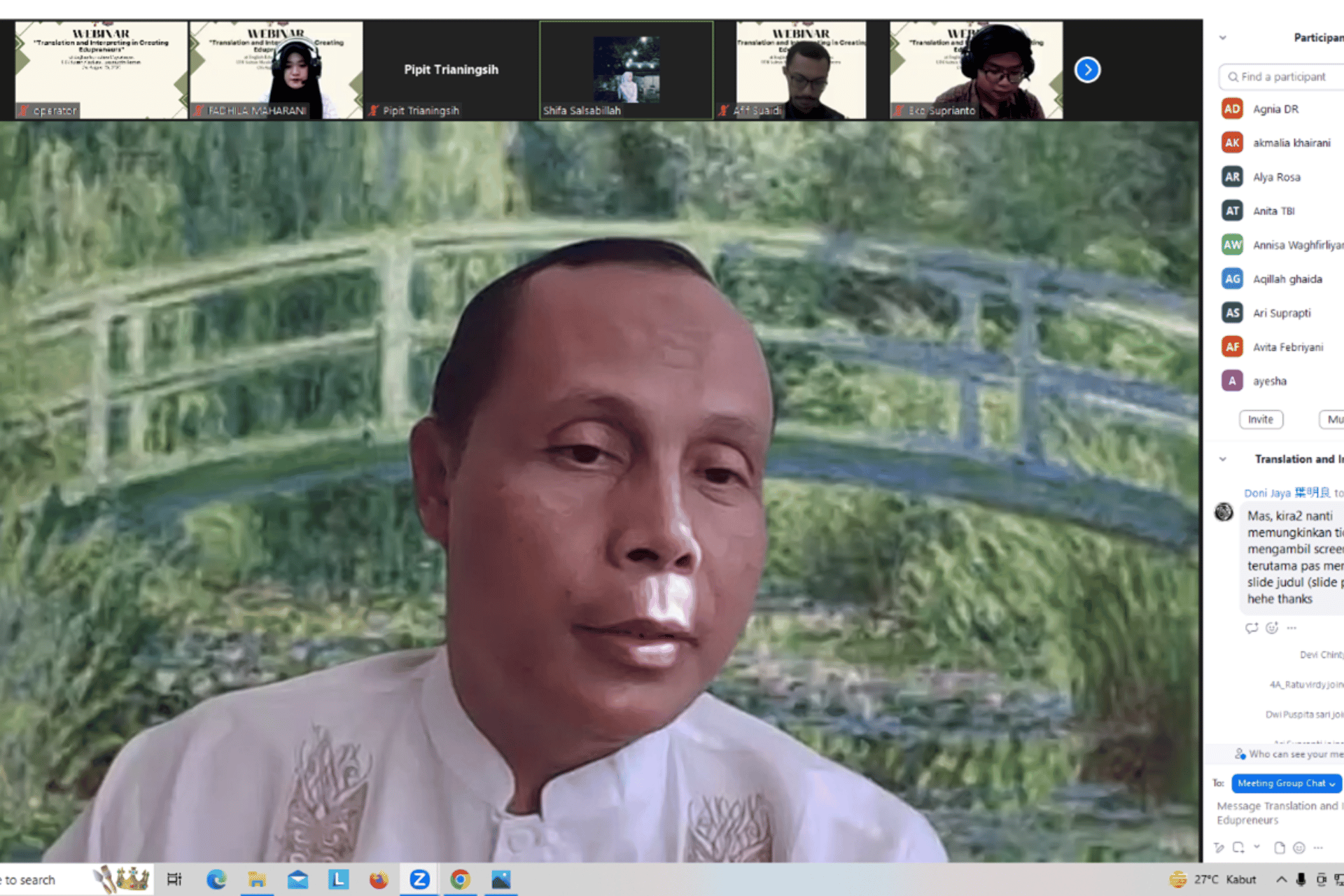This screenshot has height=896, width=1344.
Task: Show hidden system tray icons chevron
Action: pos(1281,879)
